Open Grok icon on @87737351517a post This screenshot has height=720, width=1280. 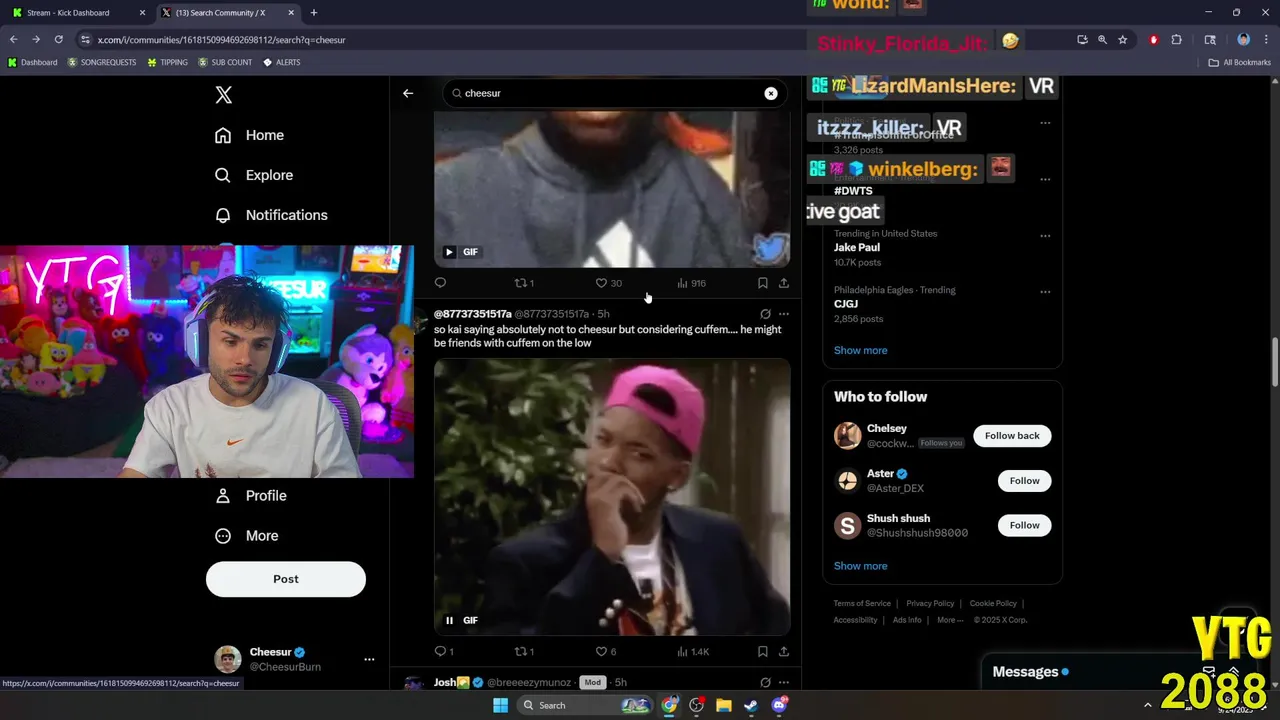[765, 314]
